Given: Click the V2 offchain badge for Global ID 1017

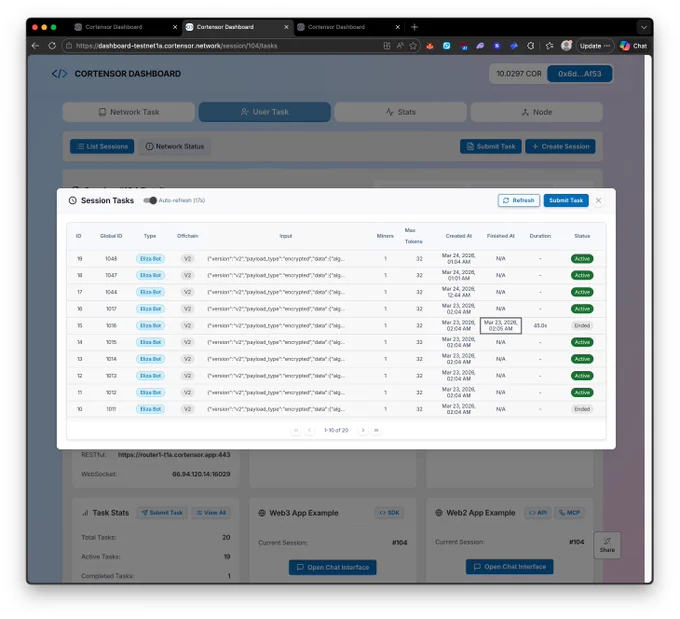Looking at the screenshot, I should pos(187,309).
